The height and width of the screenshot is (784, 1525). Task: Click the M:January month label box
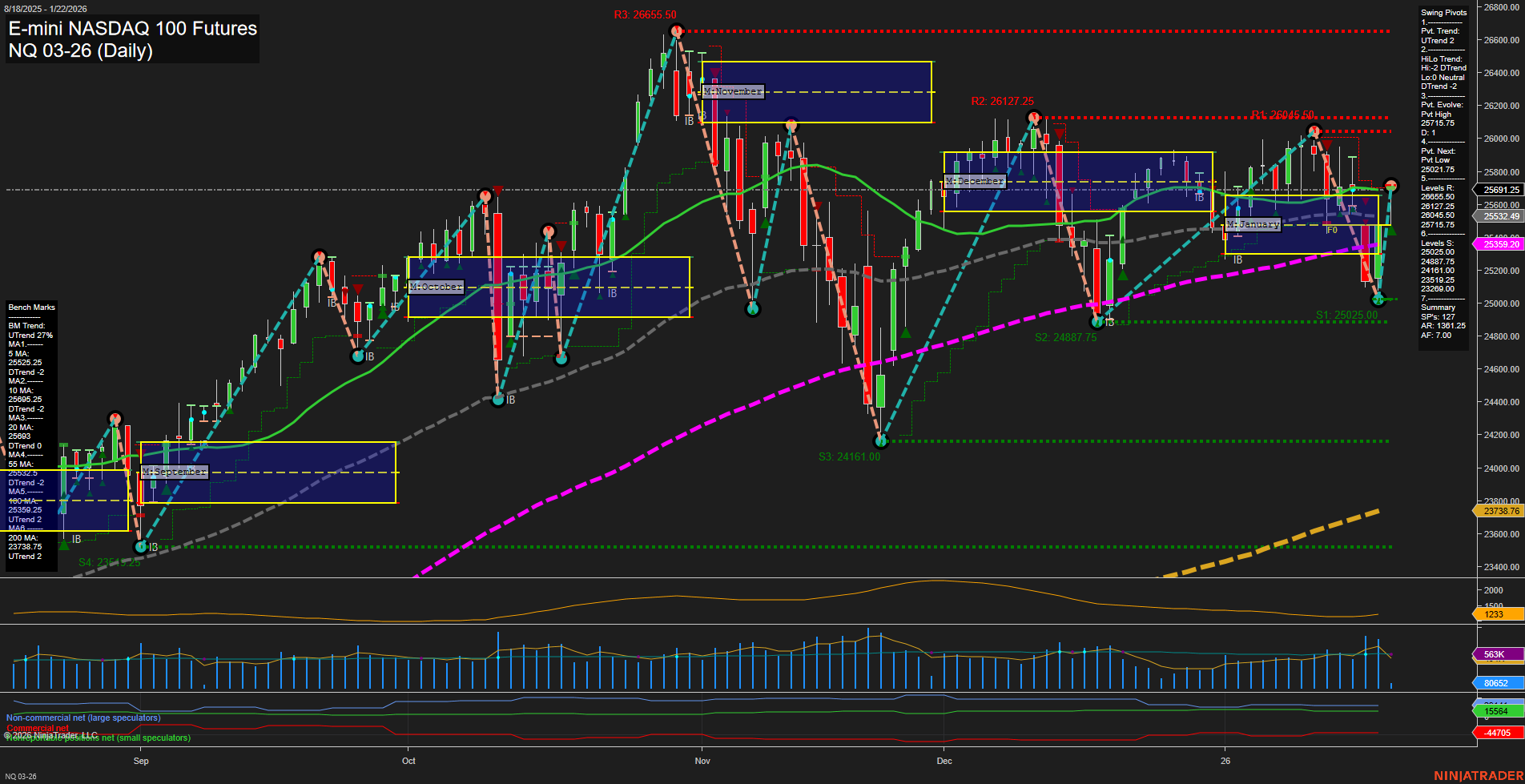[x=1253, y=224]
